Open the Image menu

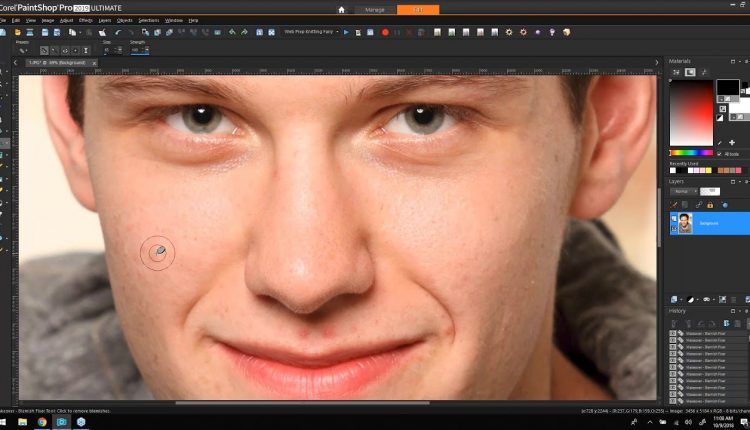point(48,21)
